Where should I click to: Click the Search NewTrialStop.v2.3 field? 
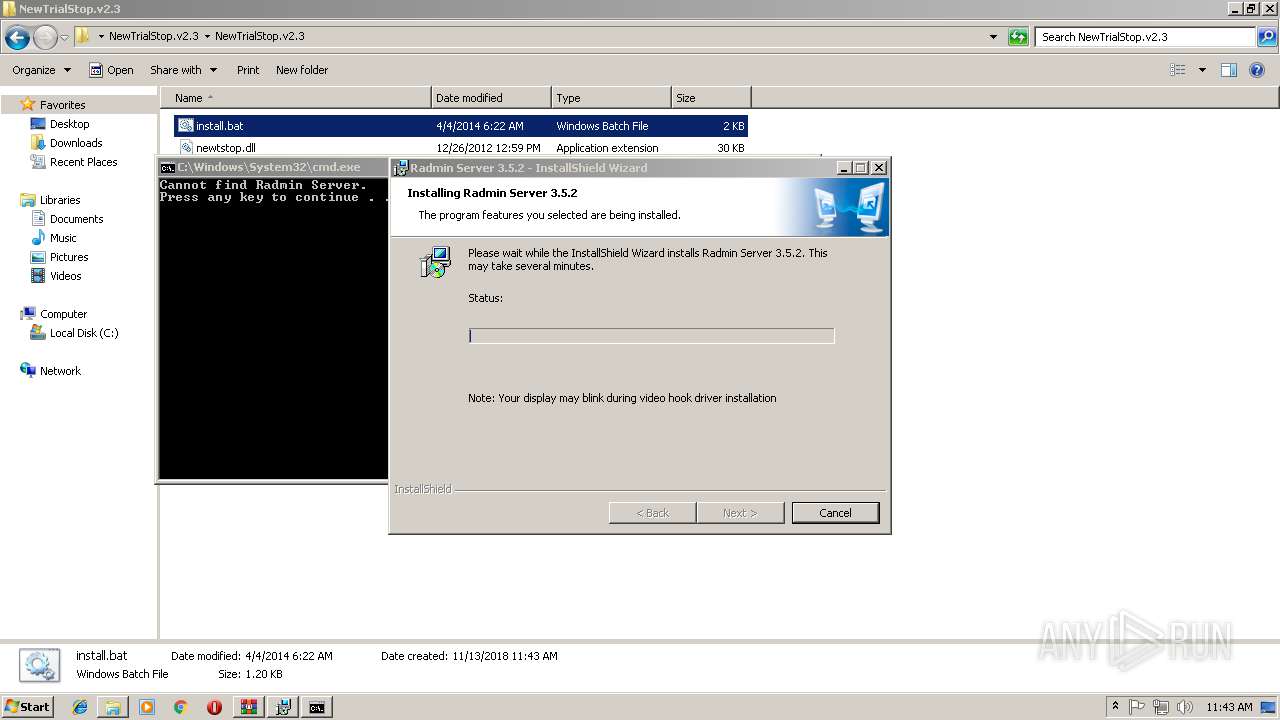click(1146, 37)
